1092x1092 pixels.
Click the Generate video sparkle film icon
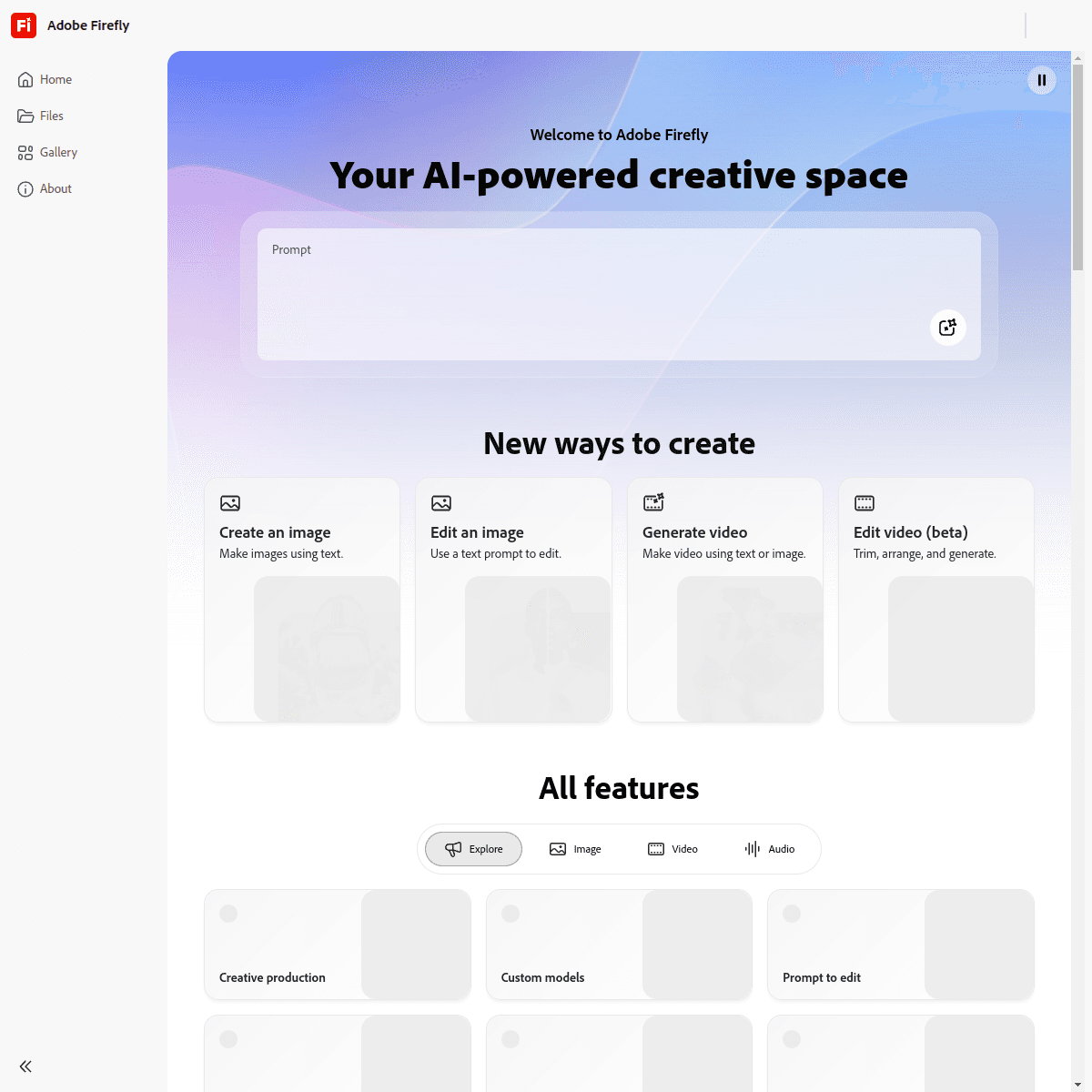tap(653, 502)
